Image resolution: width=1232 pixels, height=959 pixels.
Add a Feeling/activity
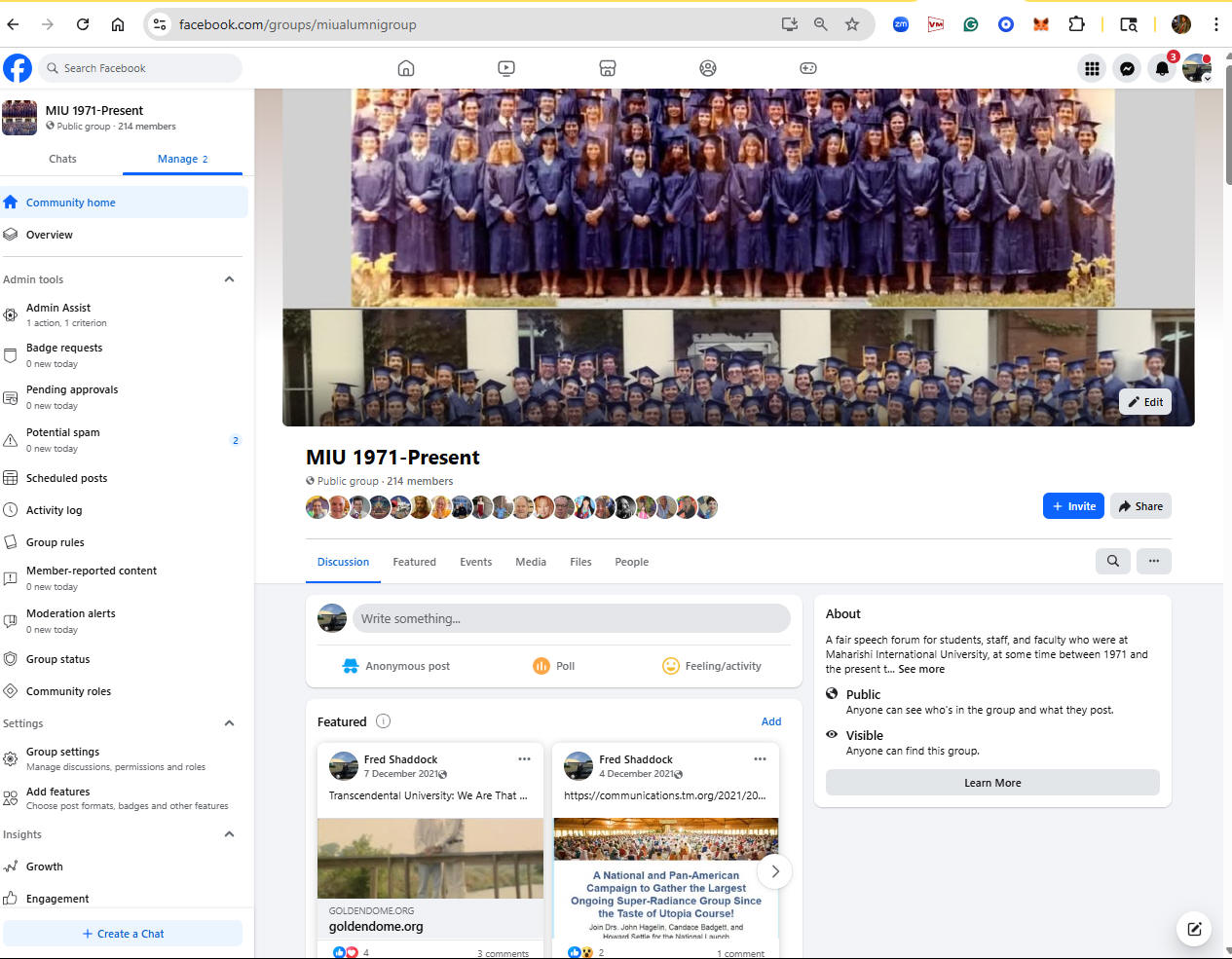pos(712,666)
